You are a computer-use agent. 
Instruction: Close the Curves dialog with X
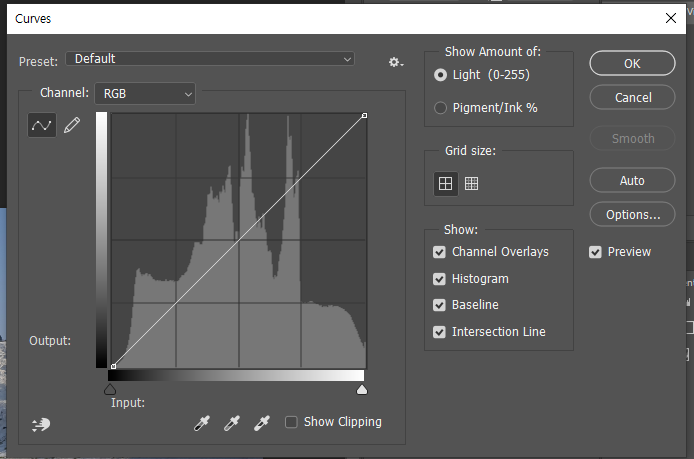(671, 18)
